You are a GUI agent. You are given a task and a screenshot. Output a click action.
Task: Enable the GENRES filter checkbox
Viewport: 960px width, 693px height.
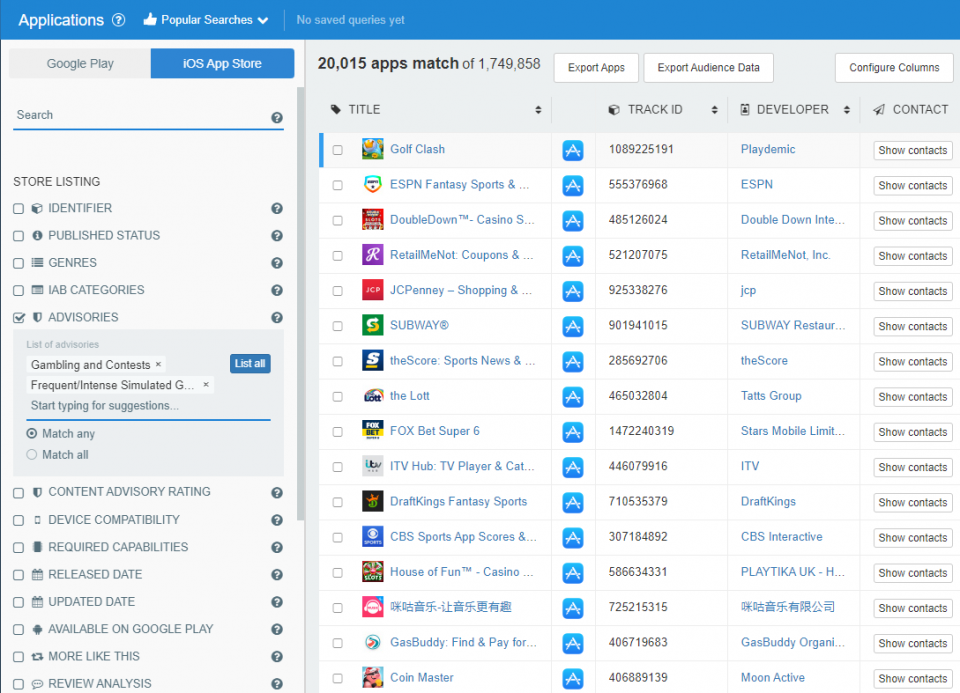pyautogui.click(x=18, y=263)
